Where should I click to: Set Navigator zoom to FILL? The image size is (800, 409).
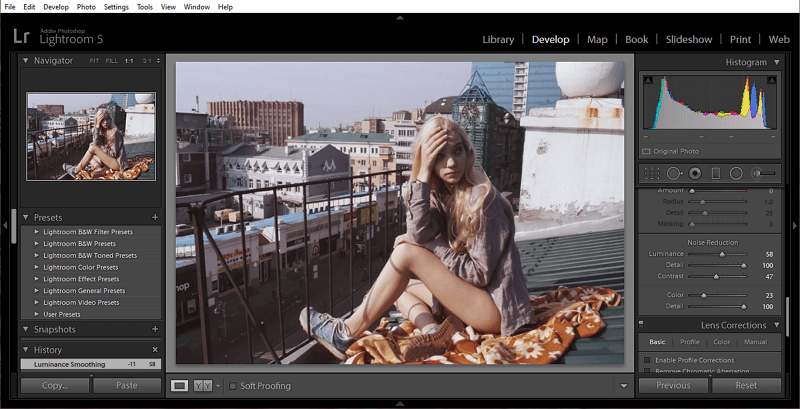click(x=112, y=61)
